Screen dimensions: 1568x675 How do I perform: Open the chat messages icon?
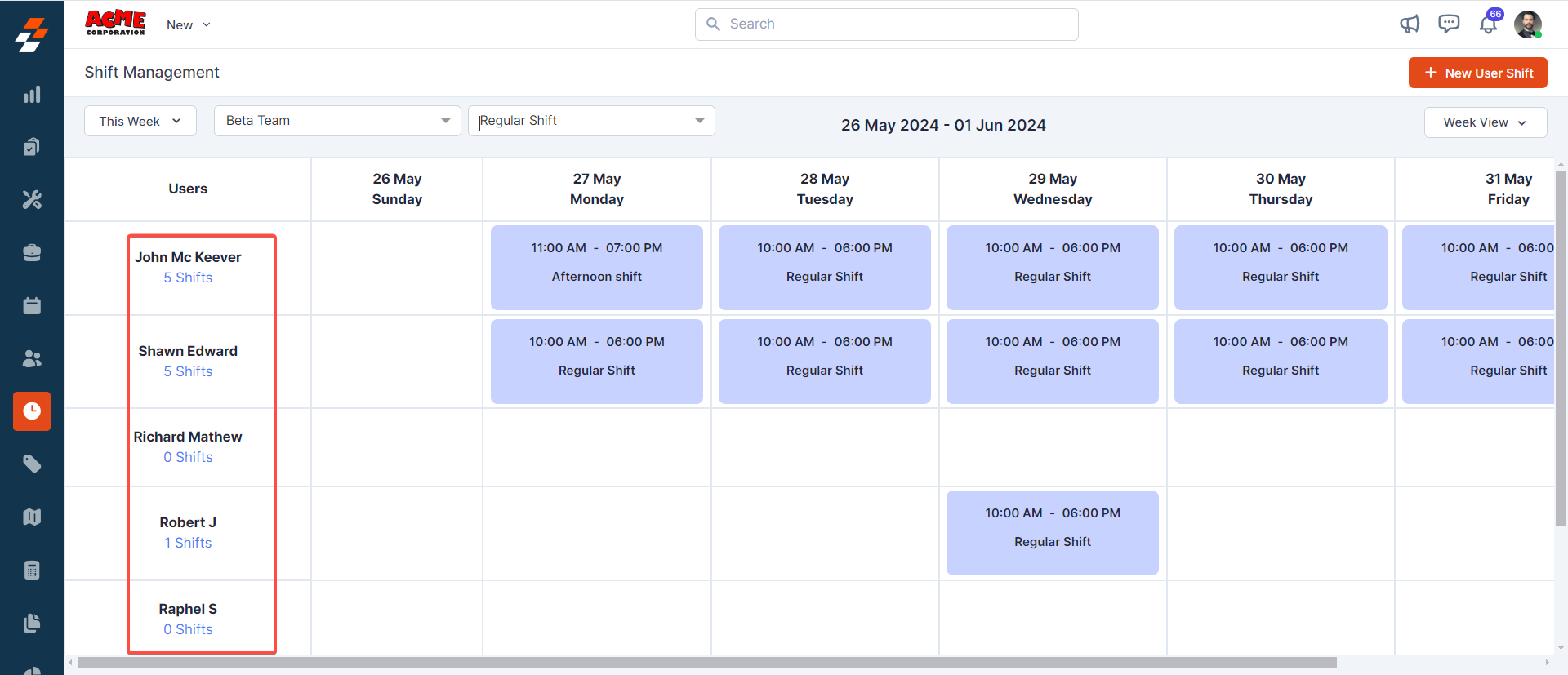1449,24
